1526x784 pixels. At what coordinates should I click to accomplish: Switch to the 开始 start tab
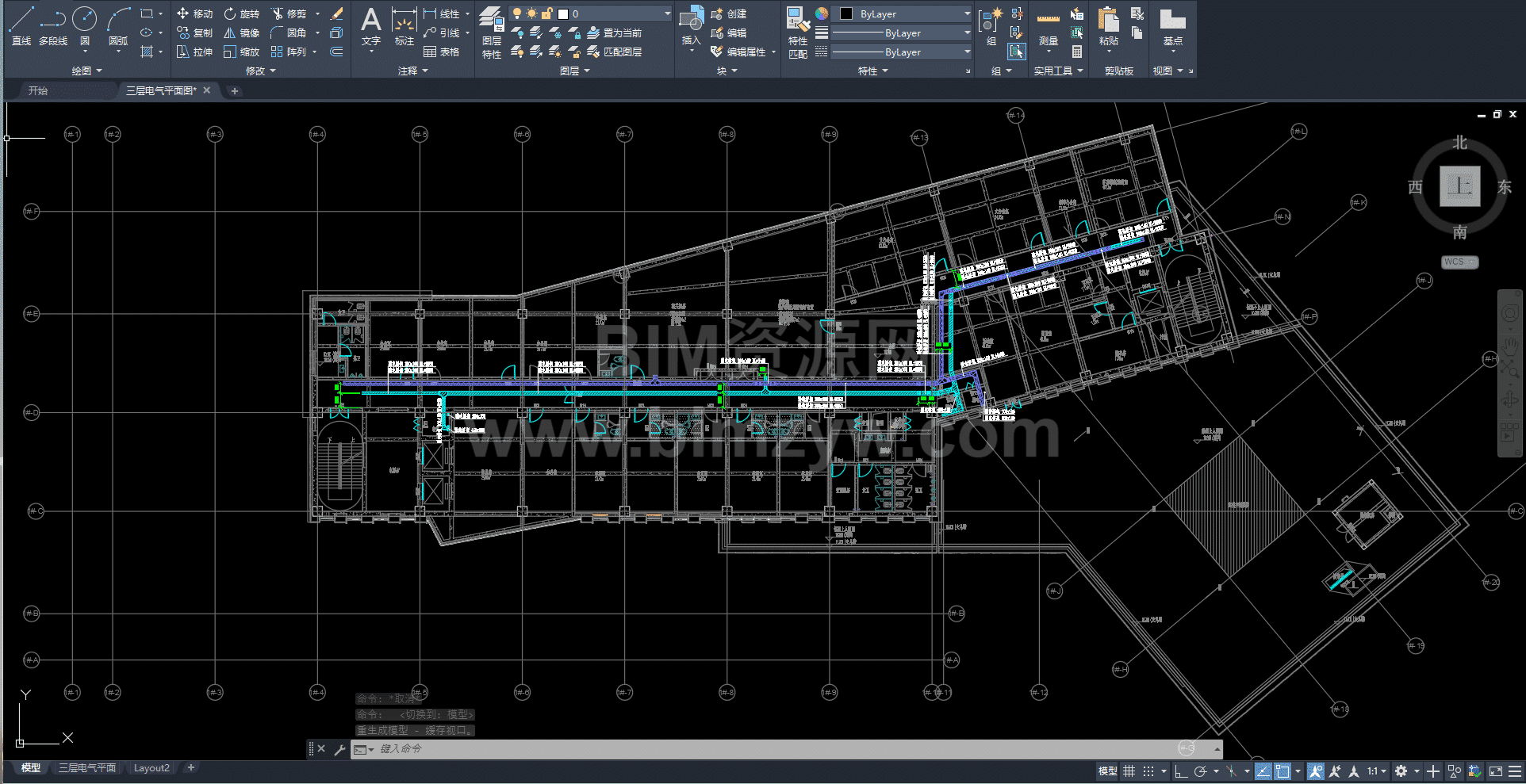[38, 90]
